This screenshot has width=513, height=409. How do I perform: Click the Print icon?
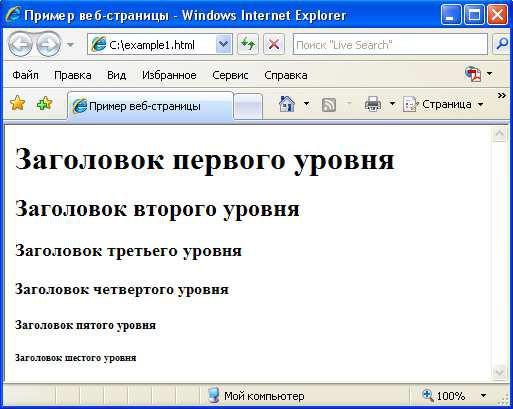(373, 104)
